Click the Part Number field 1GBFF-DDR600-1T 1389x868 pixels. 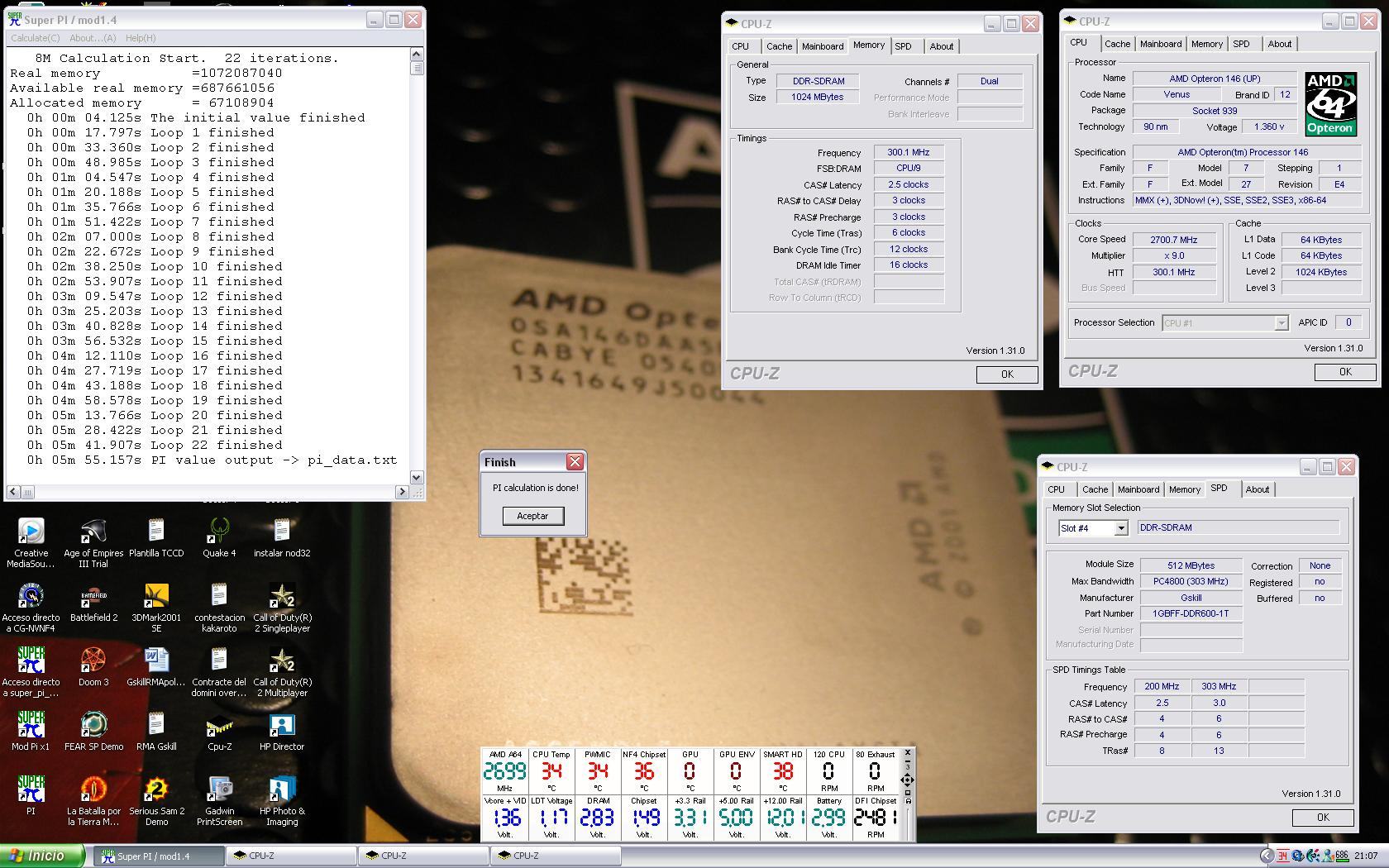point(1191,613)
